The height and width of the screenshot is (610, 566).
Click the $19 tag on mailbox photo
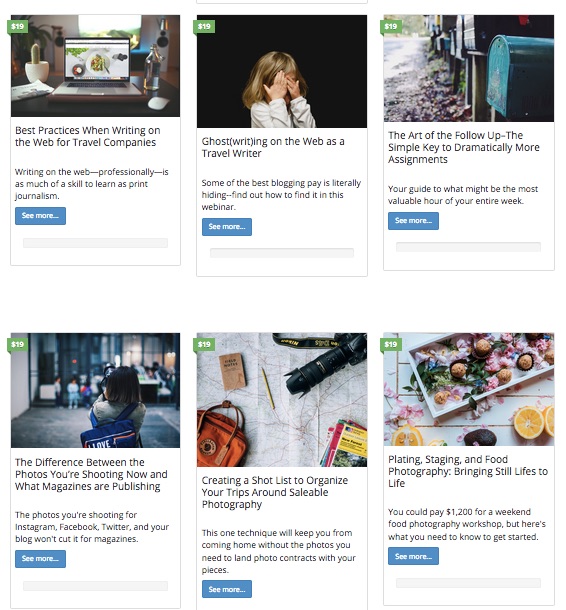click(391, 26)
